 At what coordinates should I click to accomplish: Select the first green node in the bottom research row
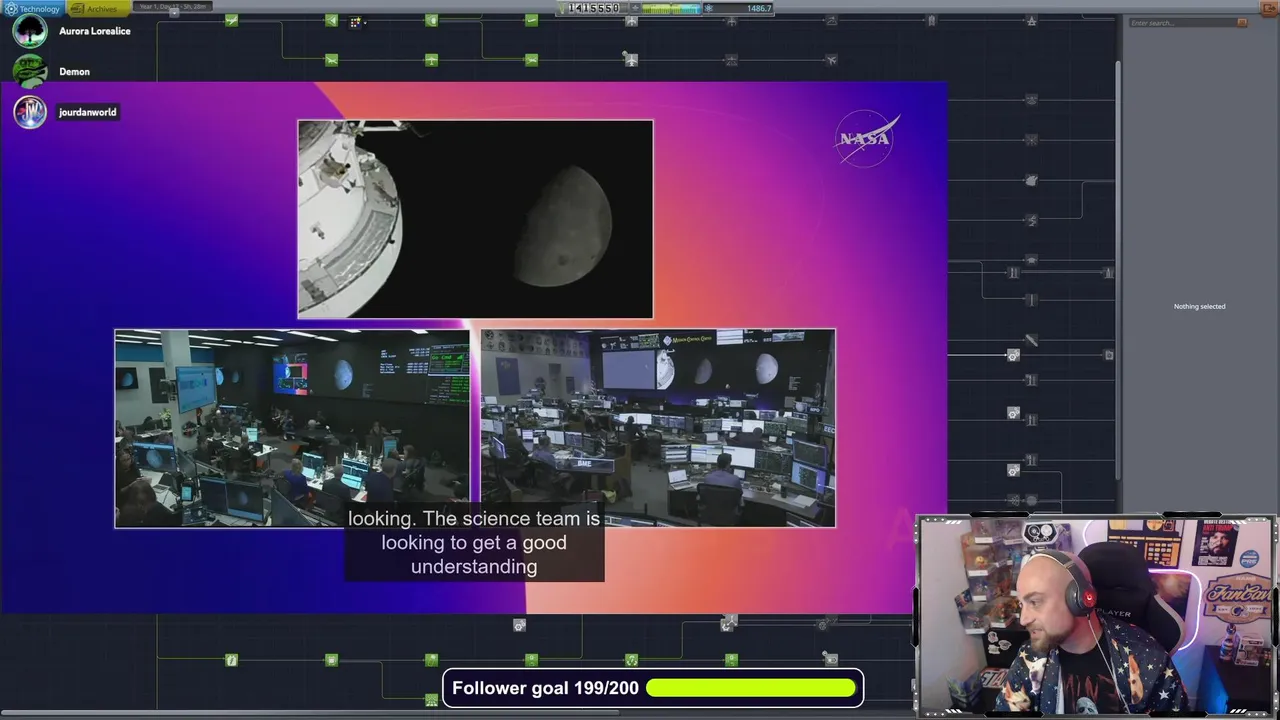(231, 660)
